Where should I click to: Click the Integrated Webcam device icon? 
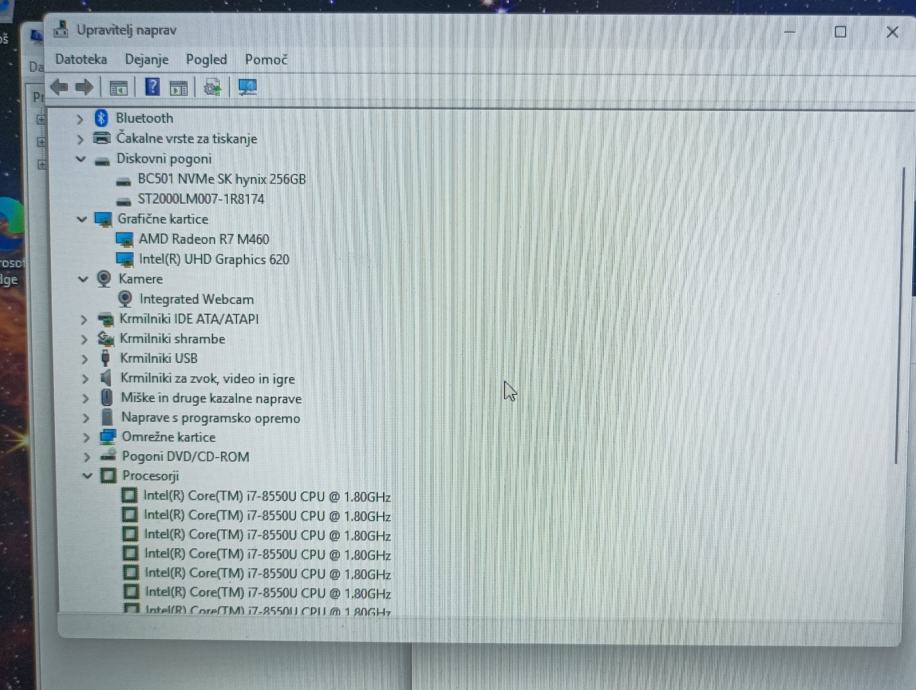125,299
